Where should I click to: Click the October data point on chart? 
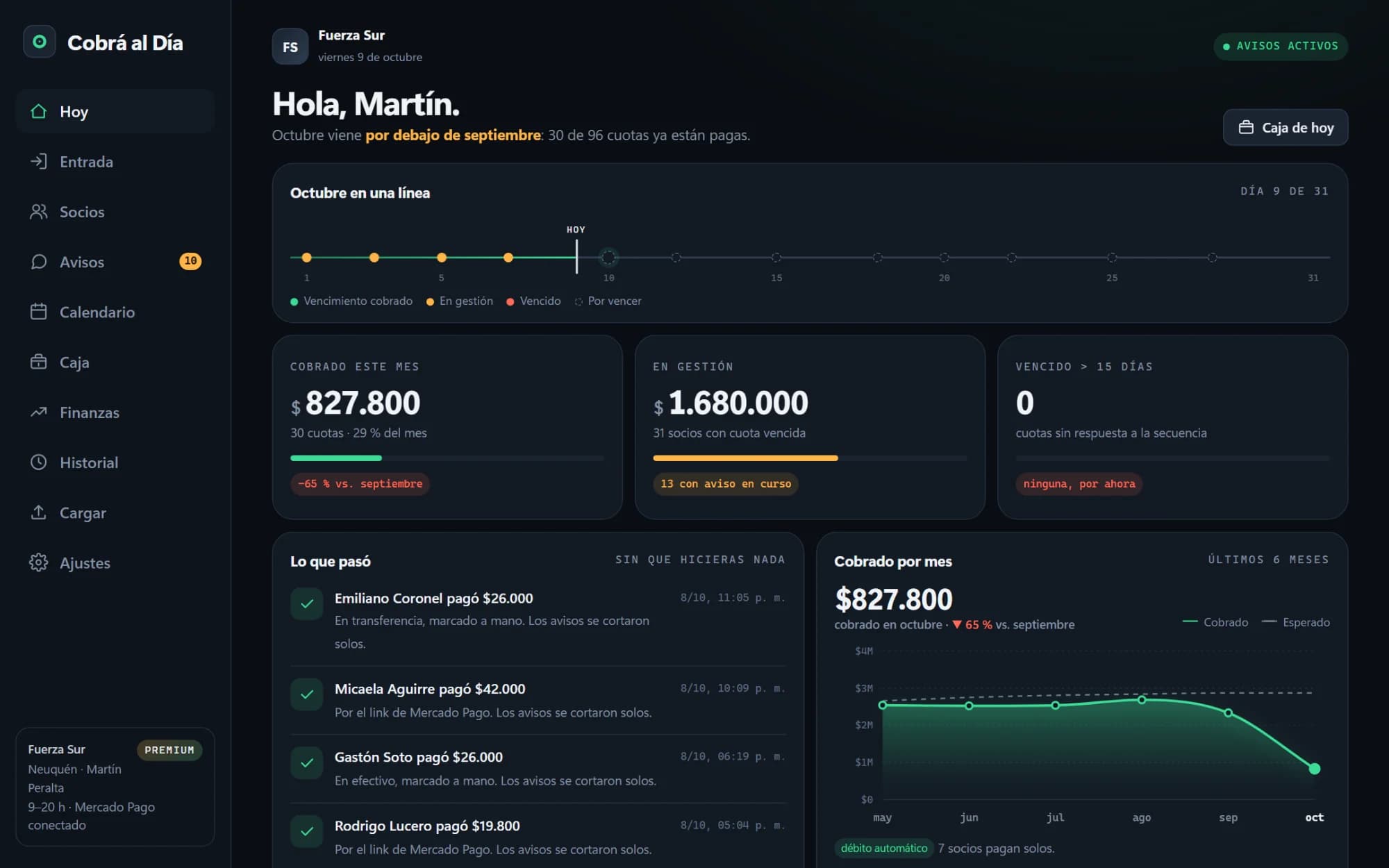1315,769
